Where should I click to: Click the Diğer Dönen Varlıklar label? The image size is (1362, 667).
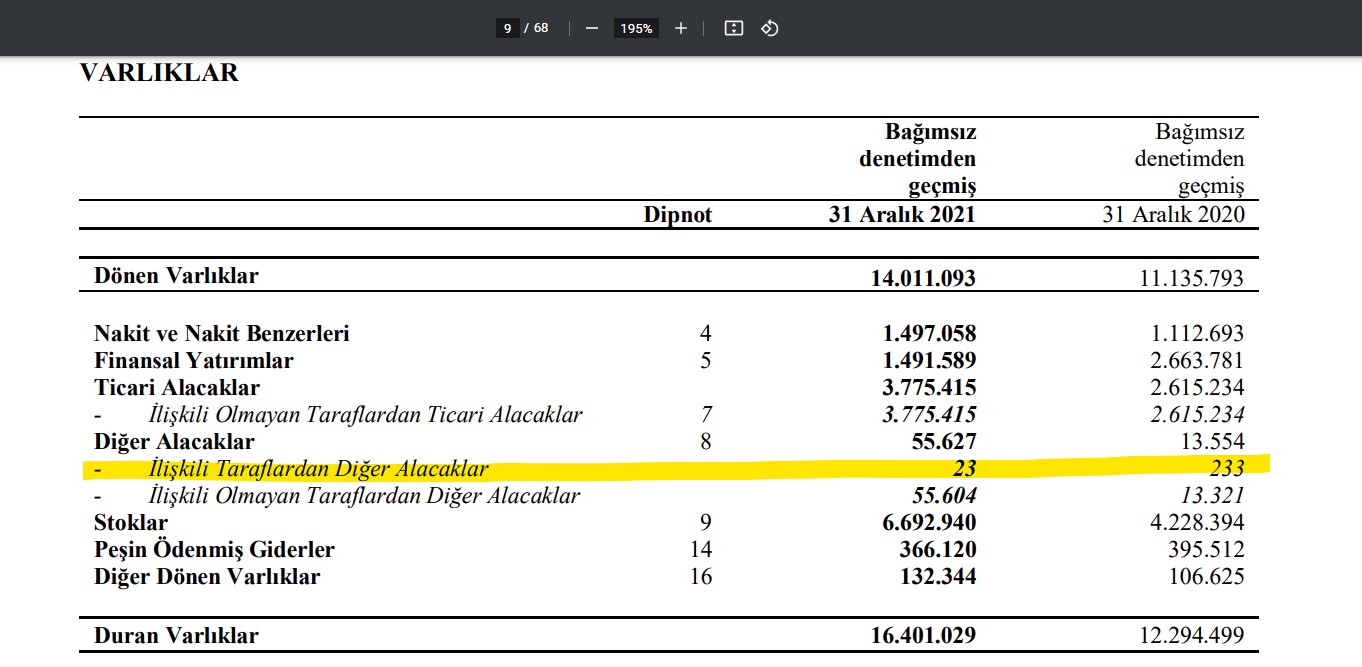click(207, 577)
